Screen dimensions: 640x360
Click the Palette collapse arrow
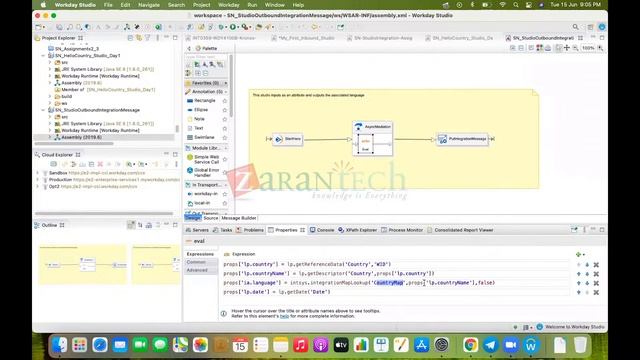tap(189, 49)
